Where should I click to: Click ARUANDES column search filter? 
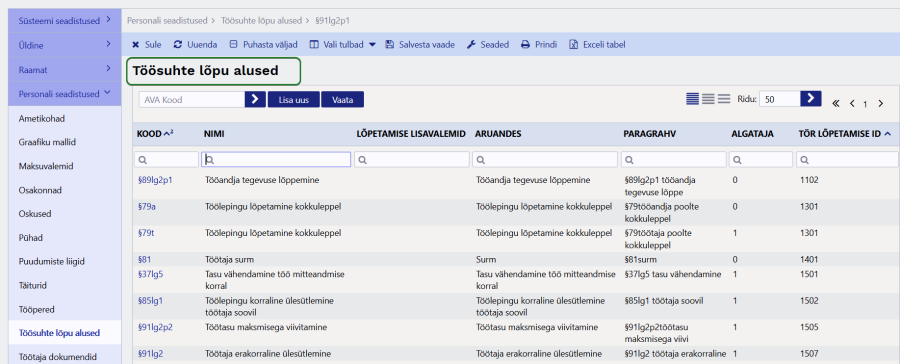click(545, 160)
